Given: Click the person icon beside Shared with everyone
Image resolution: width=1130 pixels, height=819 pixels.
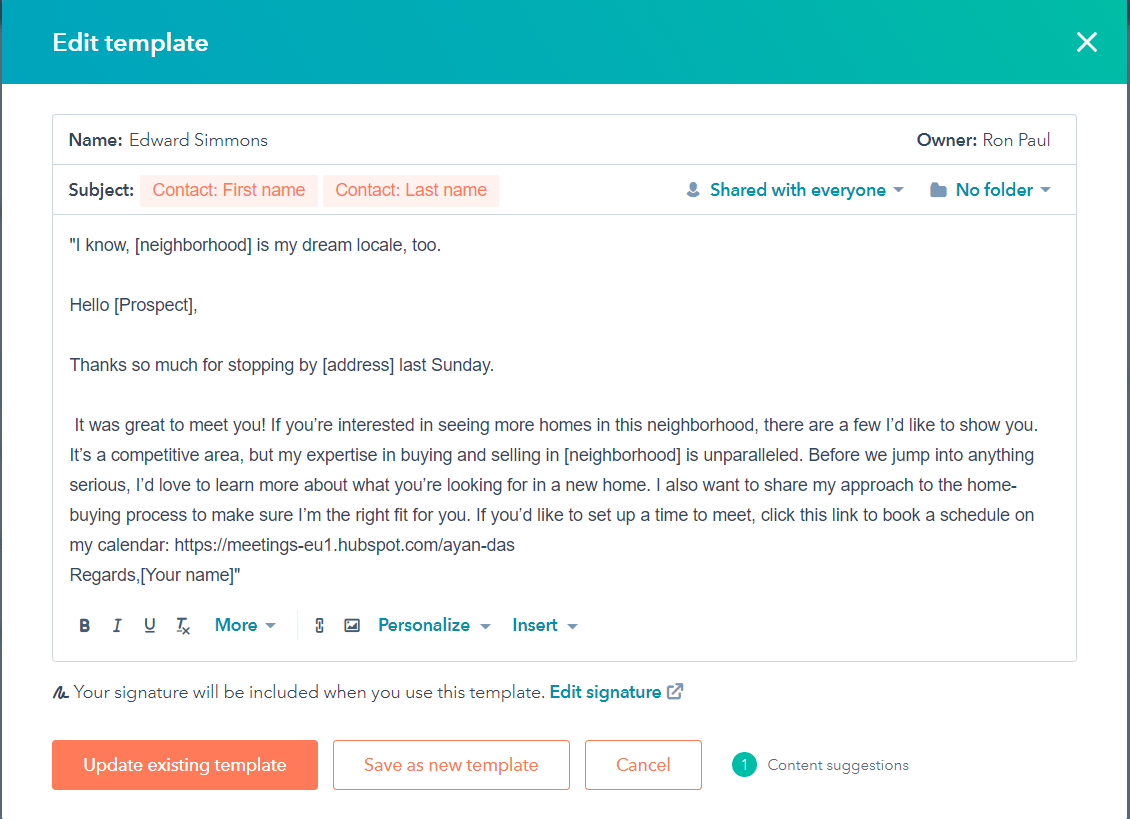Looking at the screenshot, I should coord(693,189).
